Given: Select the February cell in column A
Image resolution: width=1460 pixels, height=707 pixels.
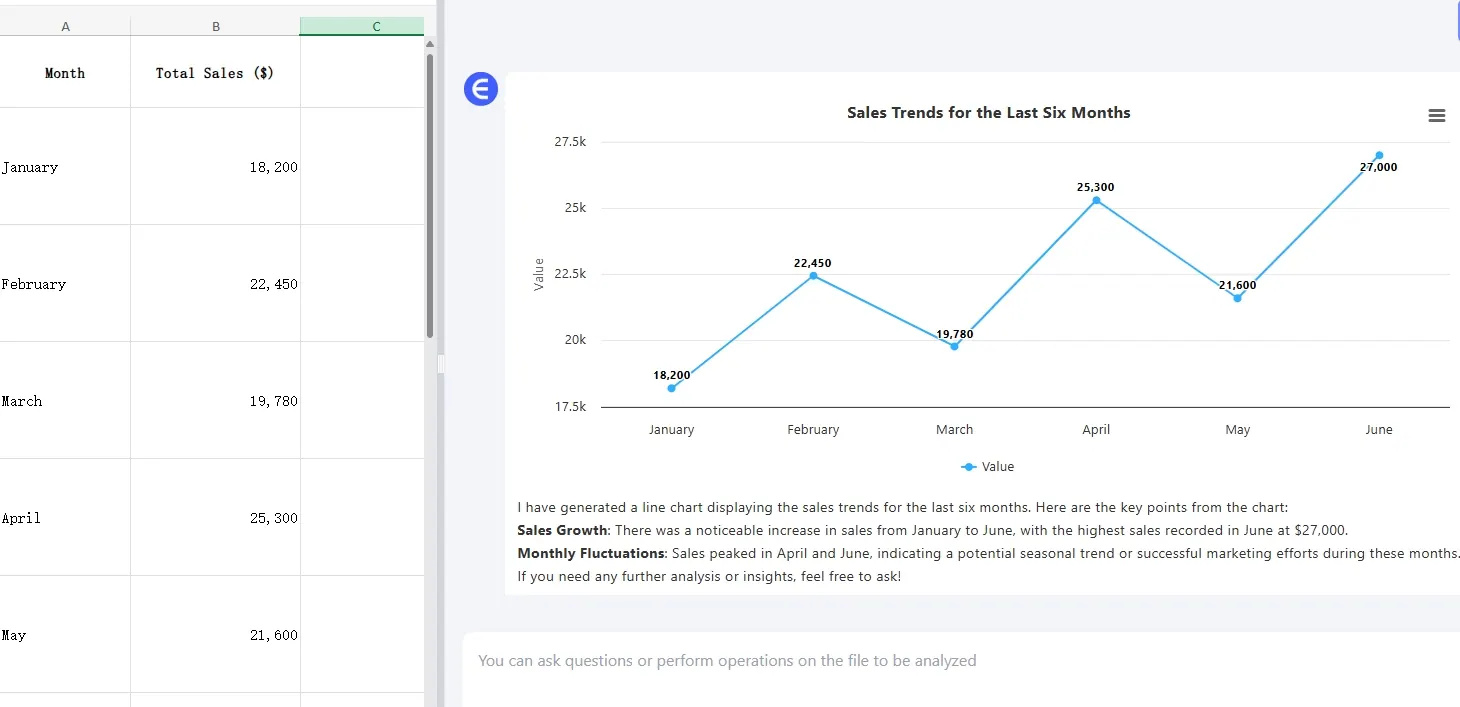Looking at the screenshot, I should [x=65, y=284].
